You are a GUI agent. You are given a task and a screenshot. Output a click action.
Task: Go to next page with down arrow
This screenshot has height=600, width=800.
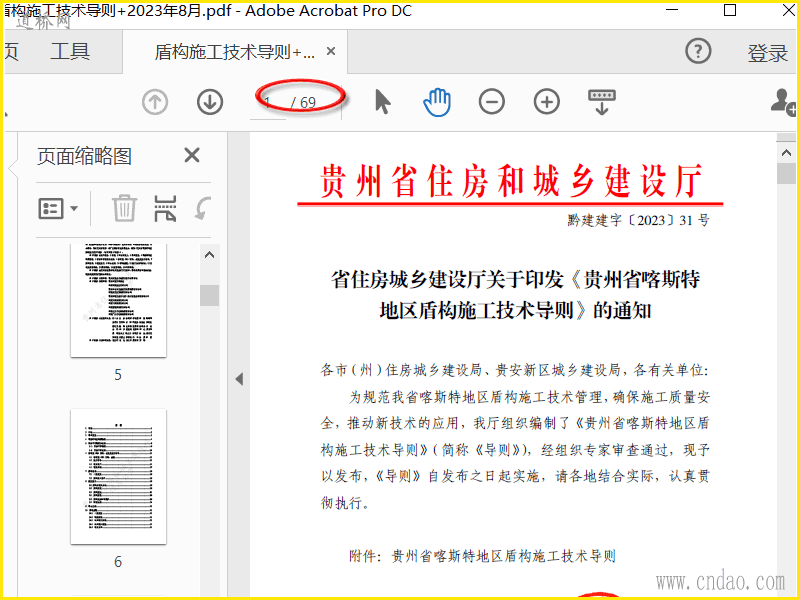(210, 102)
